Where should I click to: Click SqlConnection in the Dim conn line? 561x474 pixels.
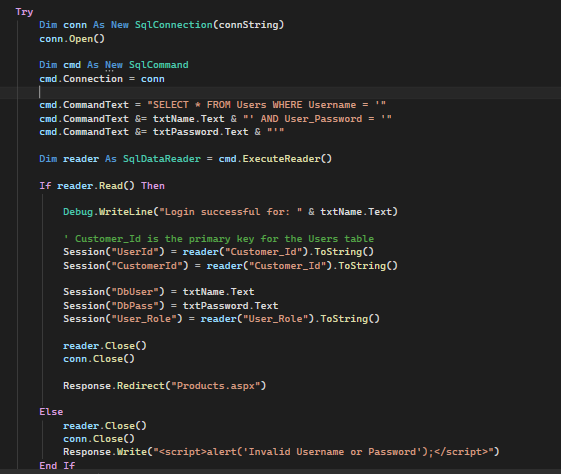click(x=174, y=25)
